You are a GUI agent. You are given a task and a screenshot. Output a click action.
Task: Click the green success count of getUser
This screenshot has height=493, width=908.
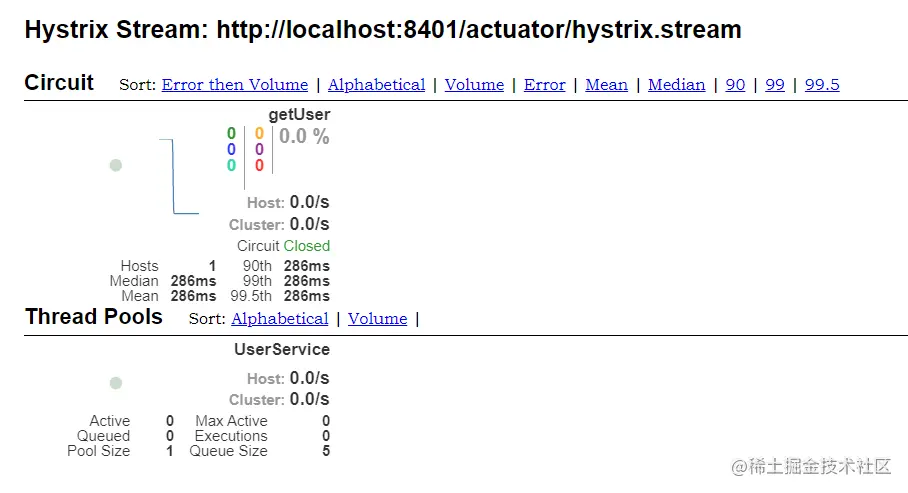pos(231,133)
